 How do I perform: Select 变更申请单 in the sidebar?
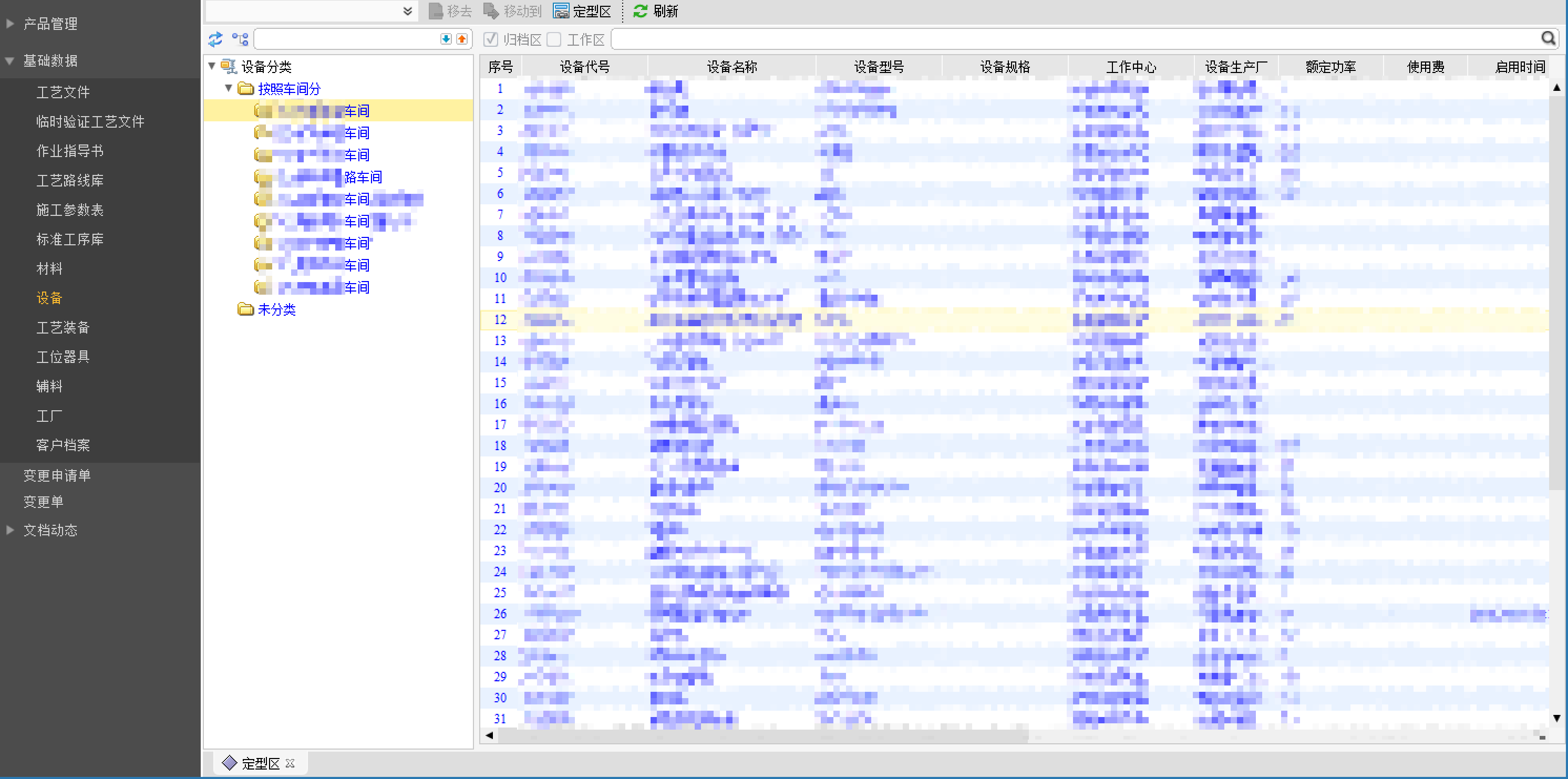coord(57,475)
